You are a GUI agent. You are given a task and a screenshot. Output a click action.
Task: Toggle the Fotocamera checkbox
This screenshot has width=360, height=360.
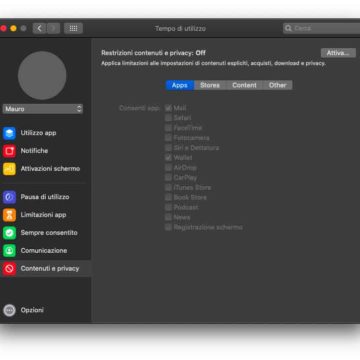tap(168, 138)
